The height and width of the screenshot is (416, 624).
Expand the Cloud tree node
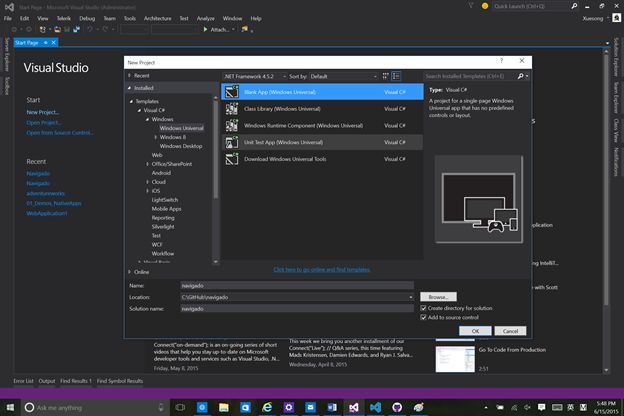pos(148,182)
